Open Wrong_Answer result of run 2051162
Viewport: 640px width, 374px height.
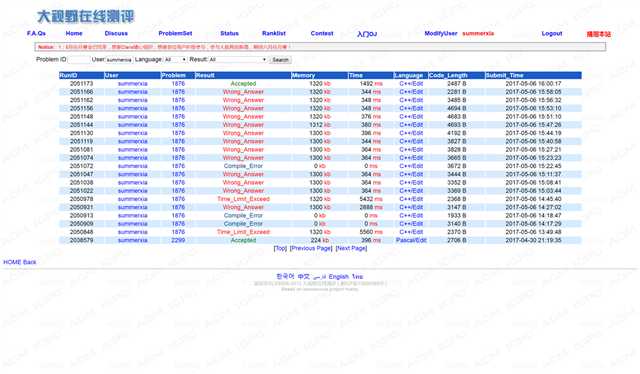(x=243, y=100)
